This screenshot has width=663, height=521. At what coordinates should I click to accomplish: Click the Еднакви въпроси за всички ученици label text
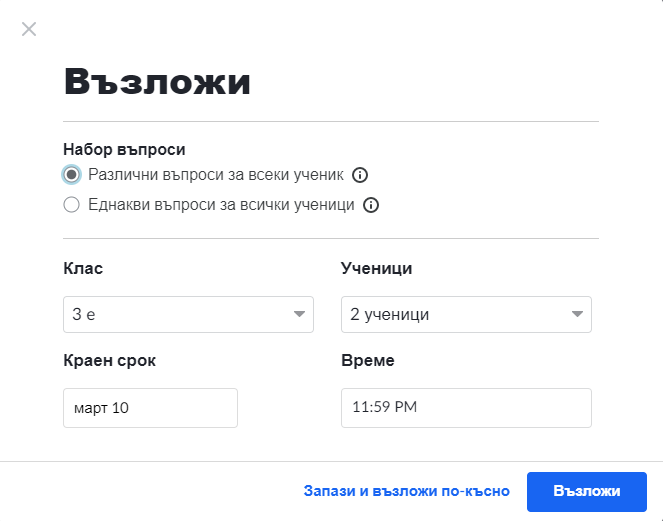[x=221, y=205]
